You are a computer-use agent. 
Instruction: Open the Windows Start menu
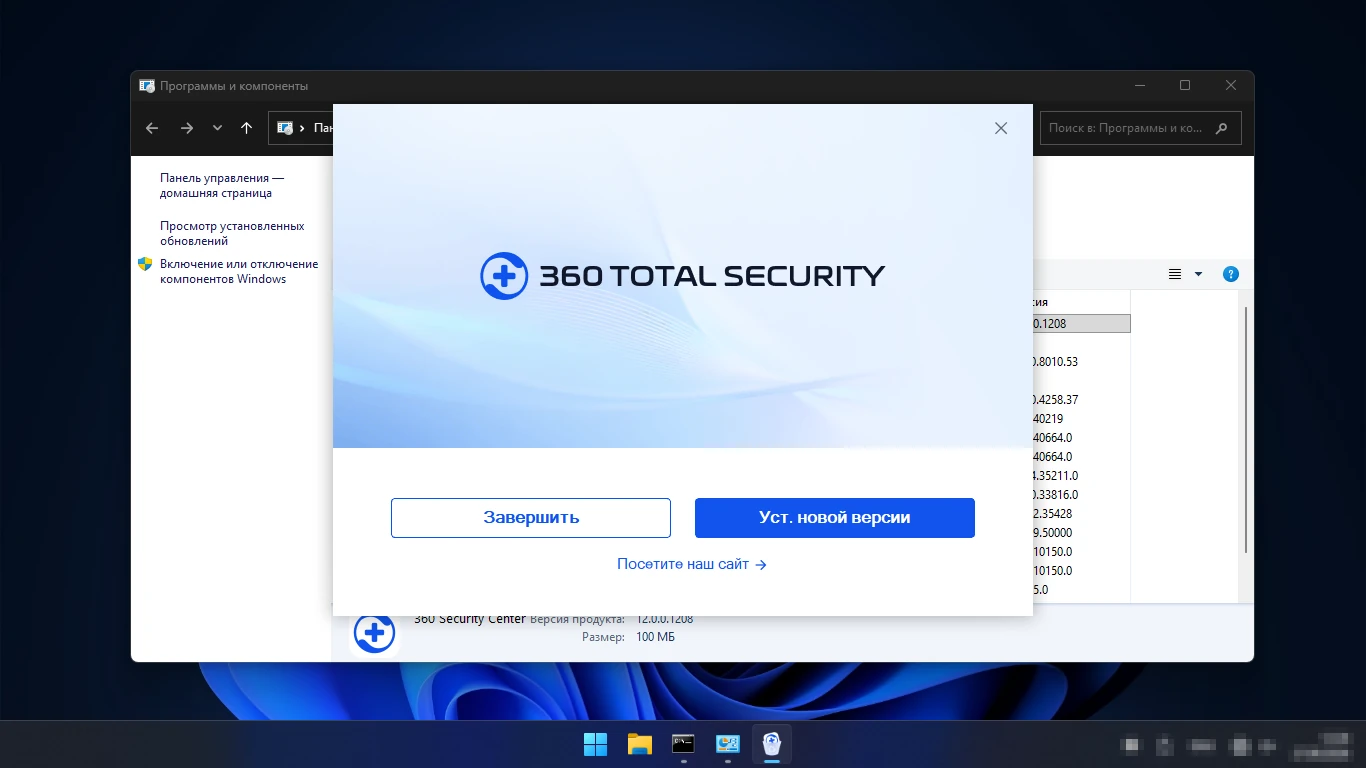[x=595, y=744]
